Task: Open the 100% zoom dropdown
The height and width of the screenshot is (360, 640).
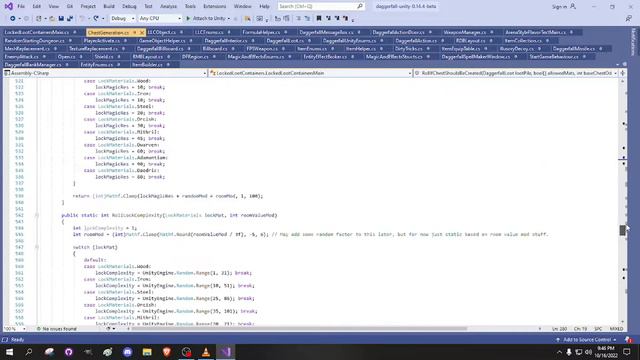Action: (15, 329)
